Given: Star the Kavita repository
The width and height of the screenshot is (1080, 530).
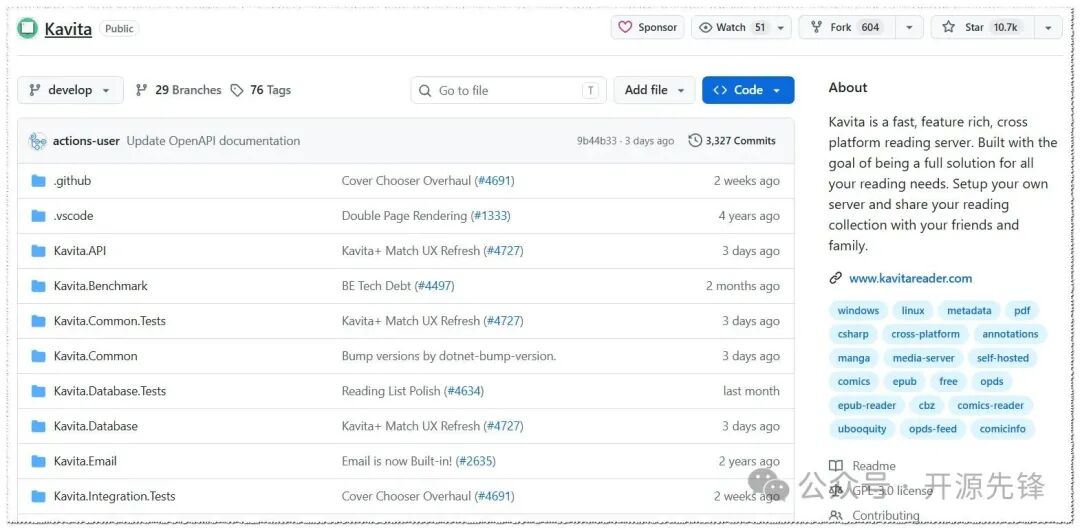Looking at the screenshot, I should 982,28.
